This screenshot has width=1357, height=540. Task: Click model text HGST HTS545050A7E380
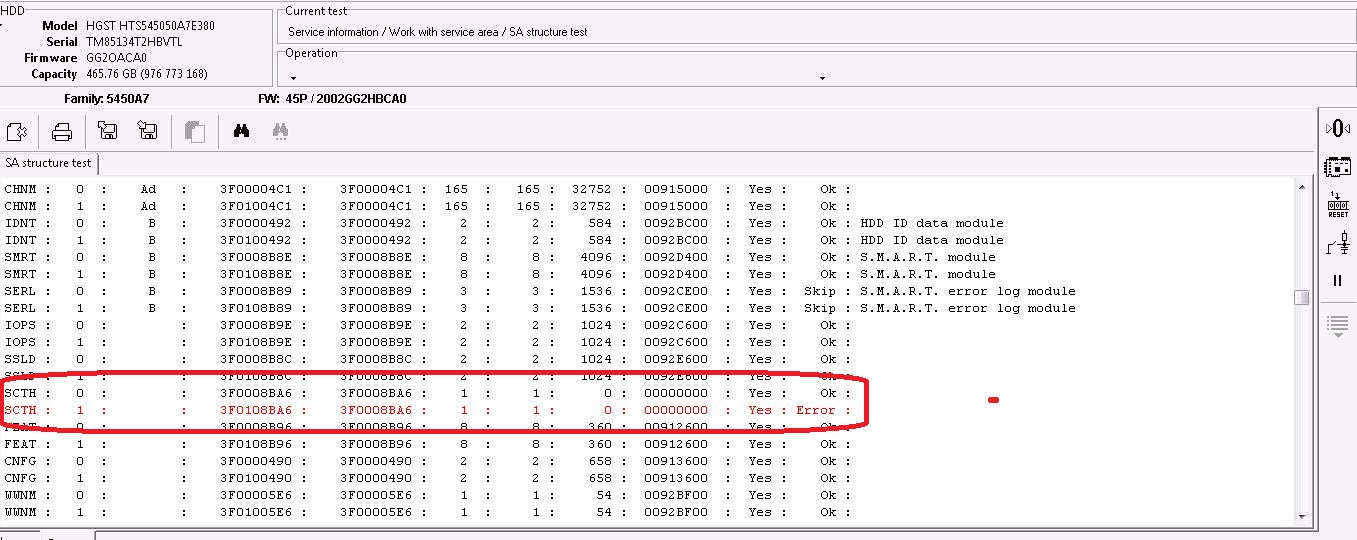point(150,26)
